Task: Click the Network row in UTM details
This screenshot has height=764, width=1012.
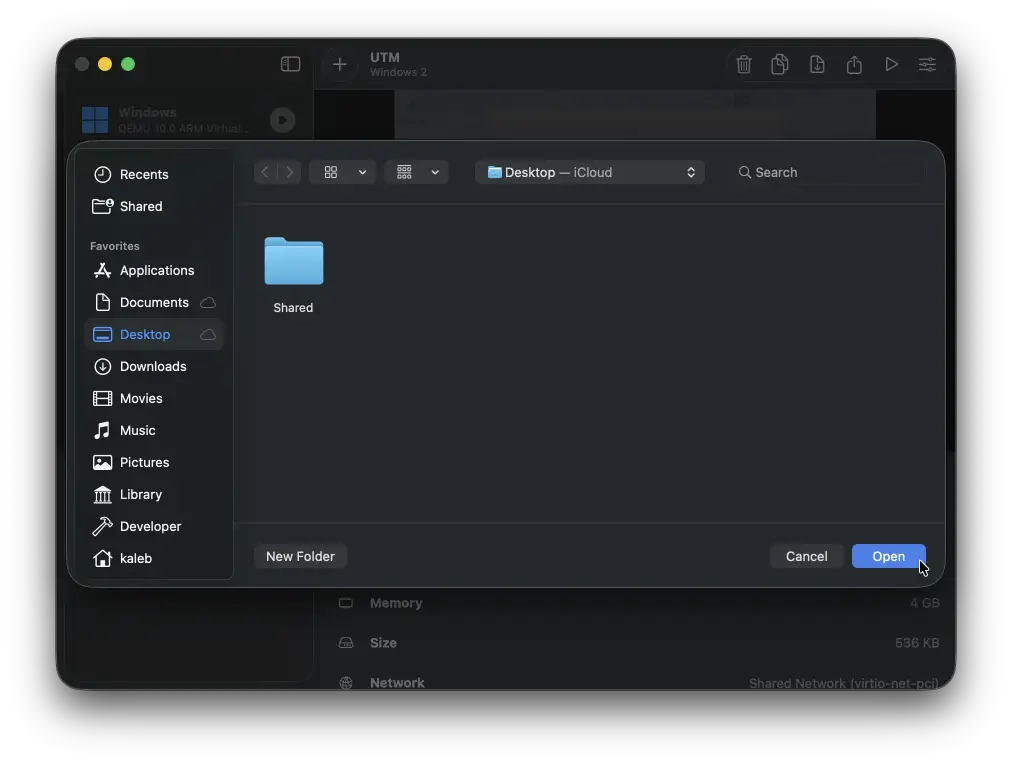Action: (639, 682)
